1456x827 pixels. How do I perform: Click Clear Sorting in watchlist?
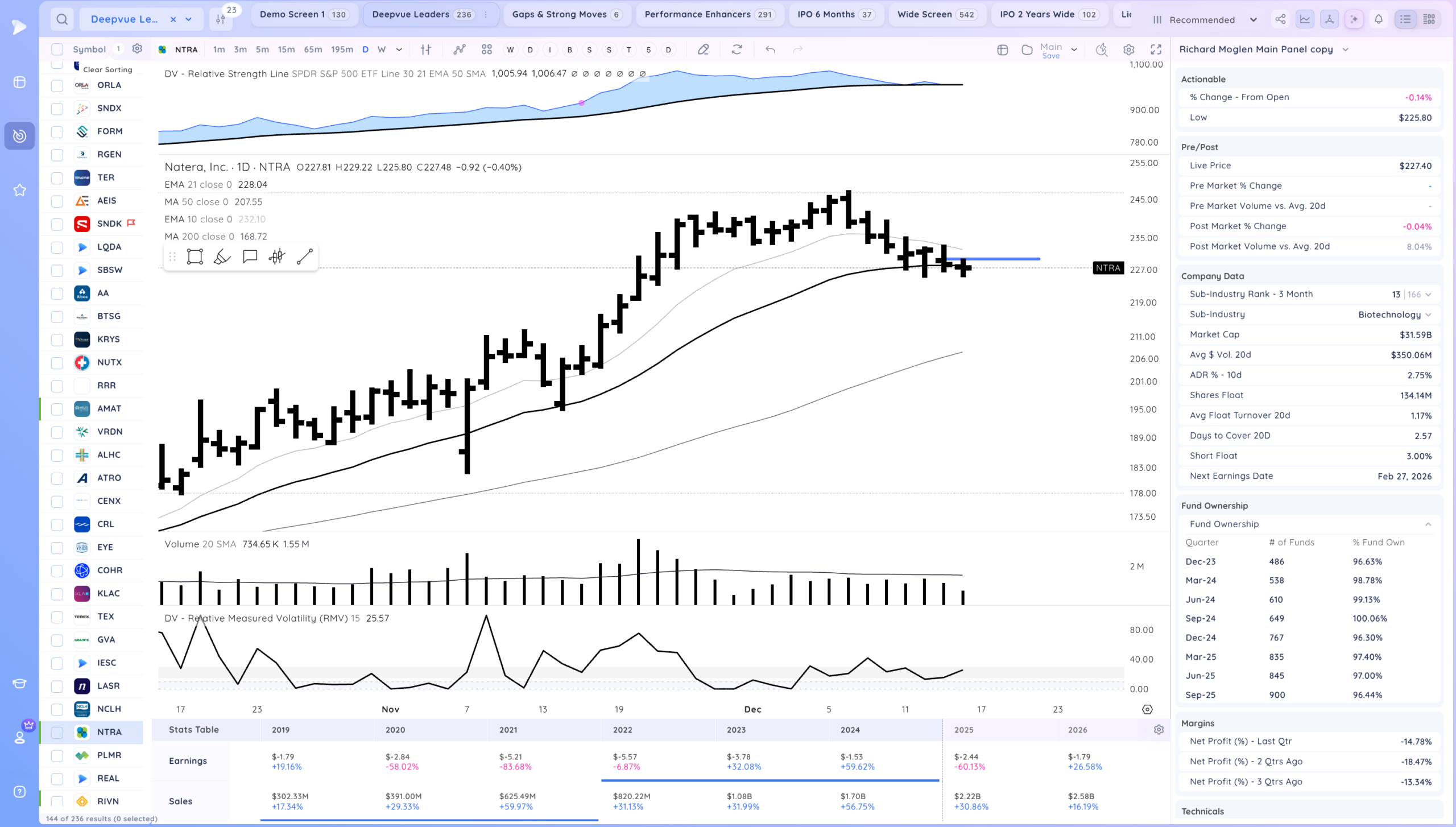(x=107, y=69)
